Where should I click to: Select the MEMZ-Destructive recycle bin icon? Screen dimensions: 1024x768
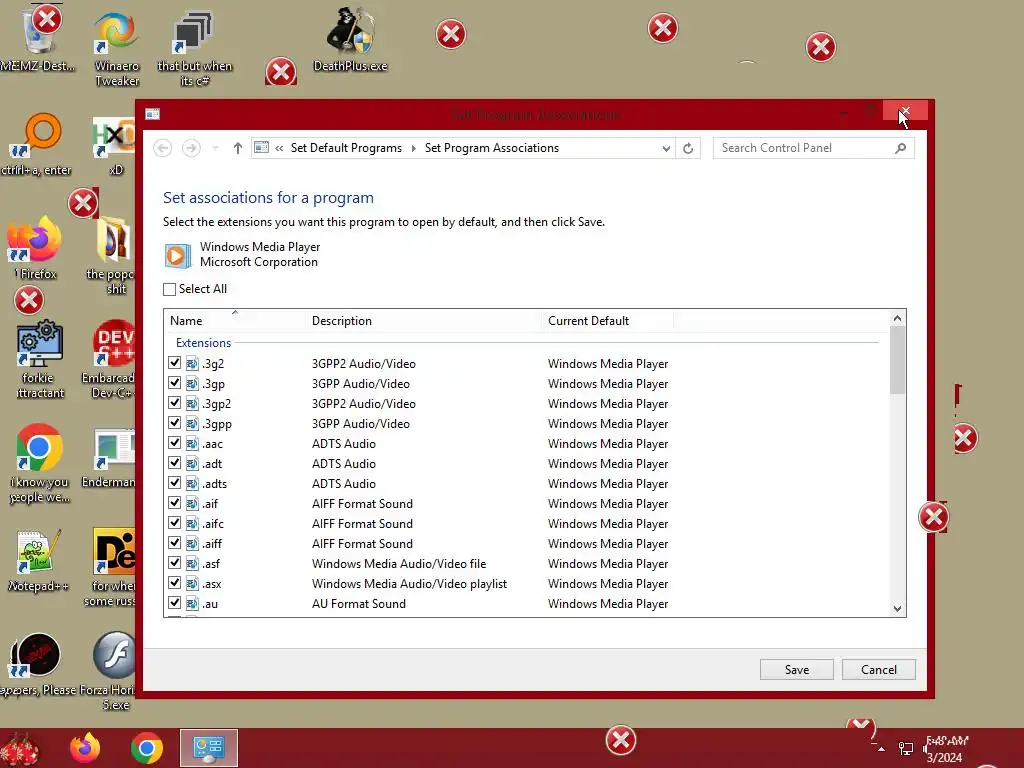click(37, 39)
